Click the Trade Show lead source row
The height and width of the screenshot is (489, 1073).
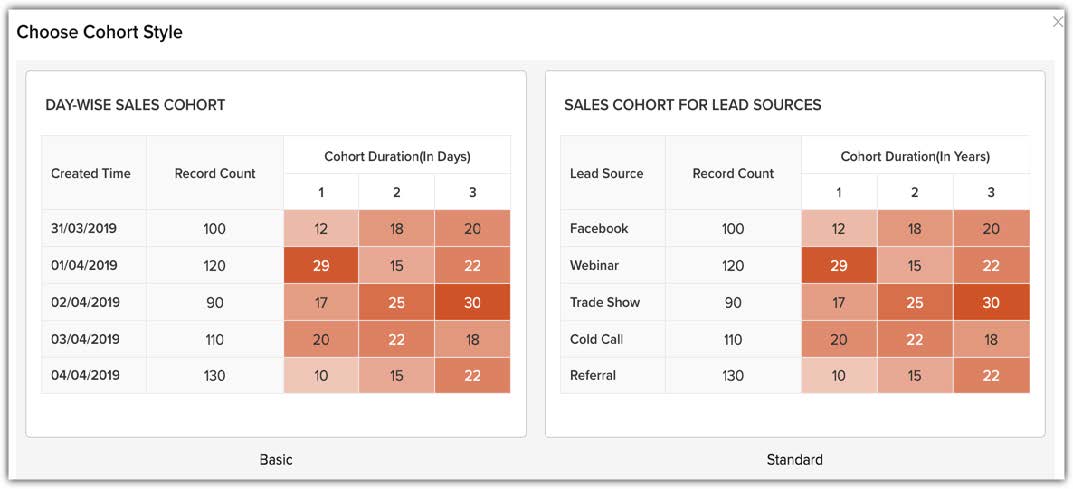coord(605,302)
